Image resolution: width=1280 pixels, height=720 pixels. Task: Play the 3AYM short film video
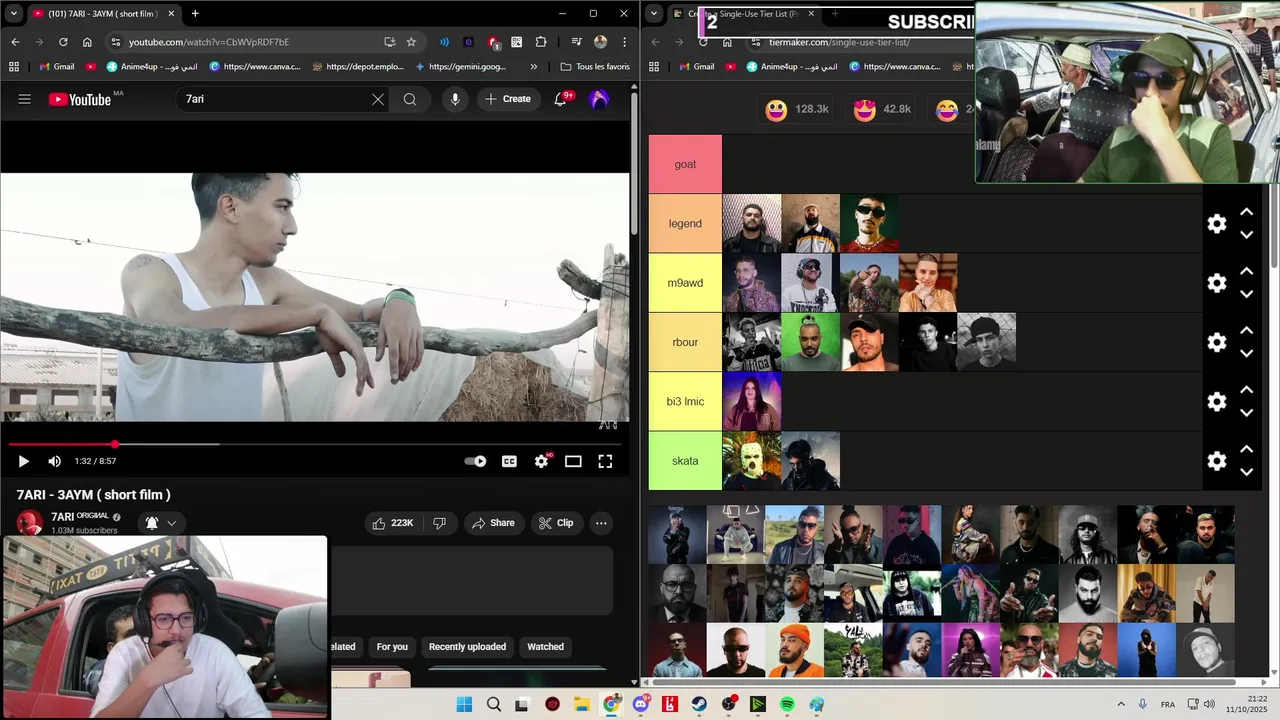click(24, 461)
